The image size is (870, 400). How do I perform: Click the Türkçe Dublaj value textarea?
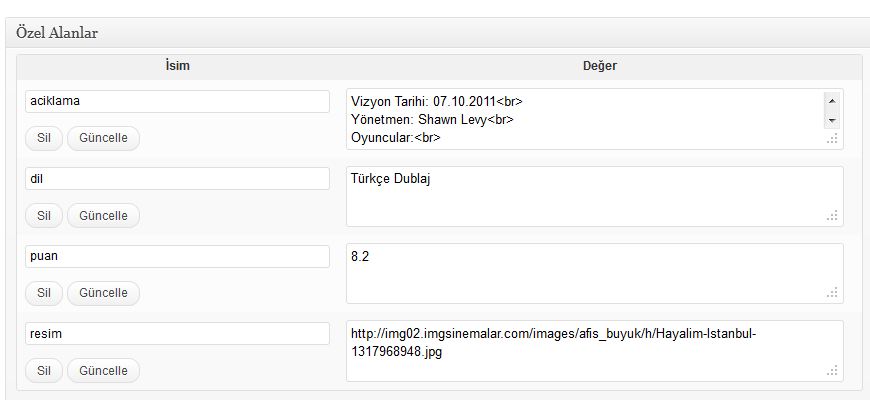coord(595,196)
